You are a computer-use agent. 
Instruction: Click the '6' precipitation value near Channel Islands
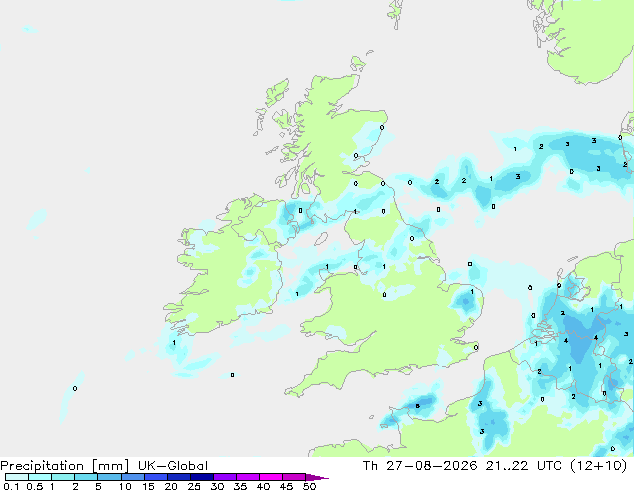(418, 406)
